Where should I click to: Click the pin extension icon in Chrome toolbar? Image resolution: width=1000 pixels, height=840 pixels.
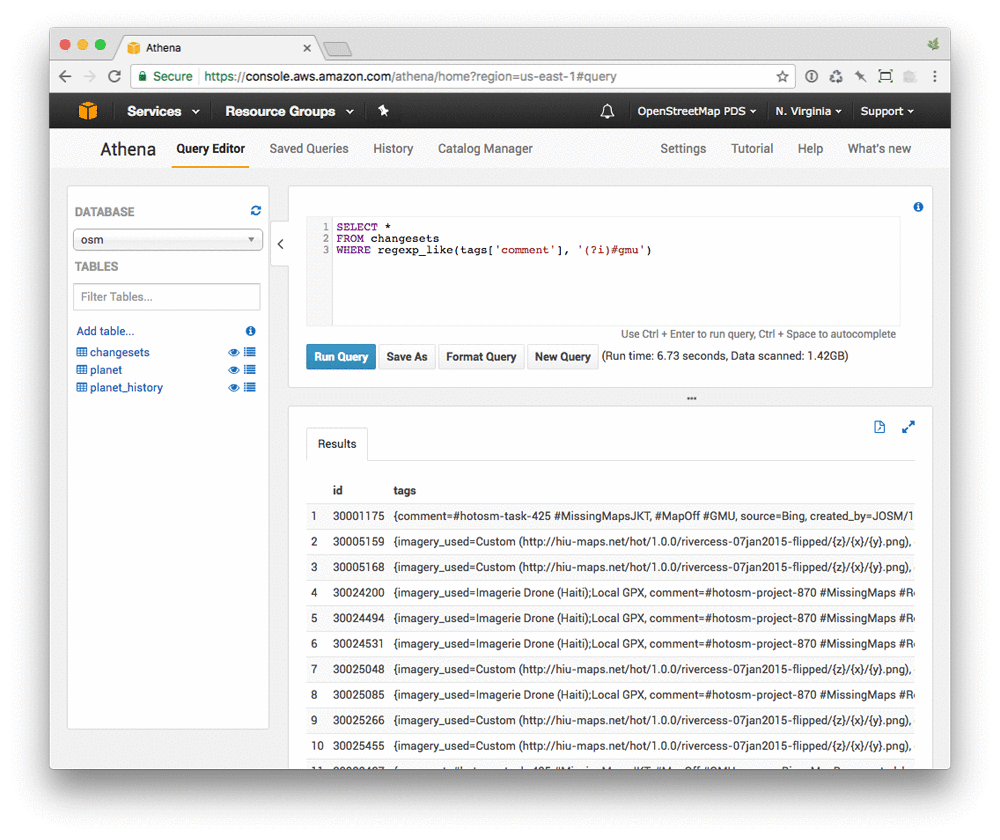pyautogui.click(x=861, y=77)
